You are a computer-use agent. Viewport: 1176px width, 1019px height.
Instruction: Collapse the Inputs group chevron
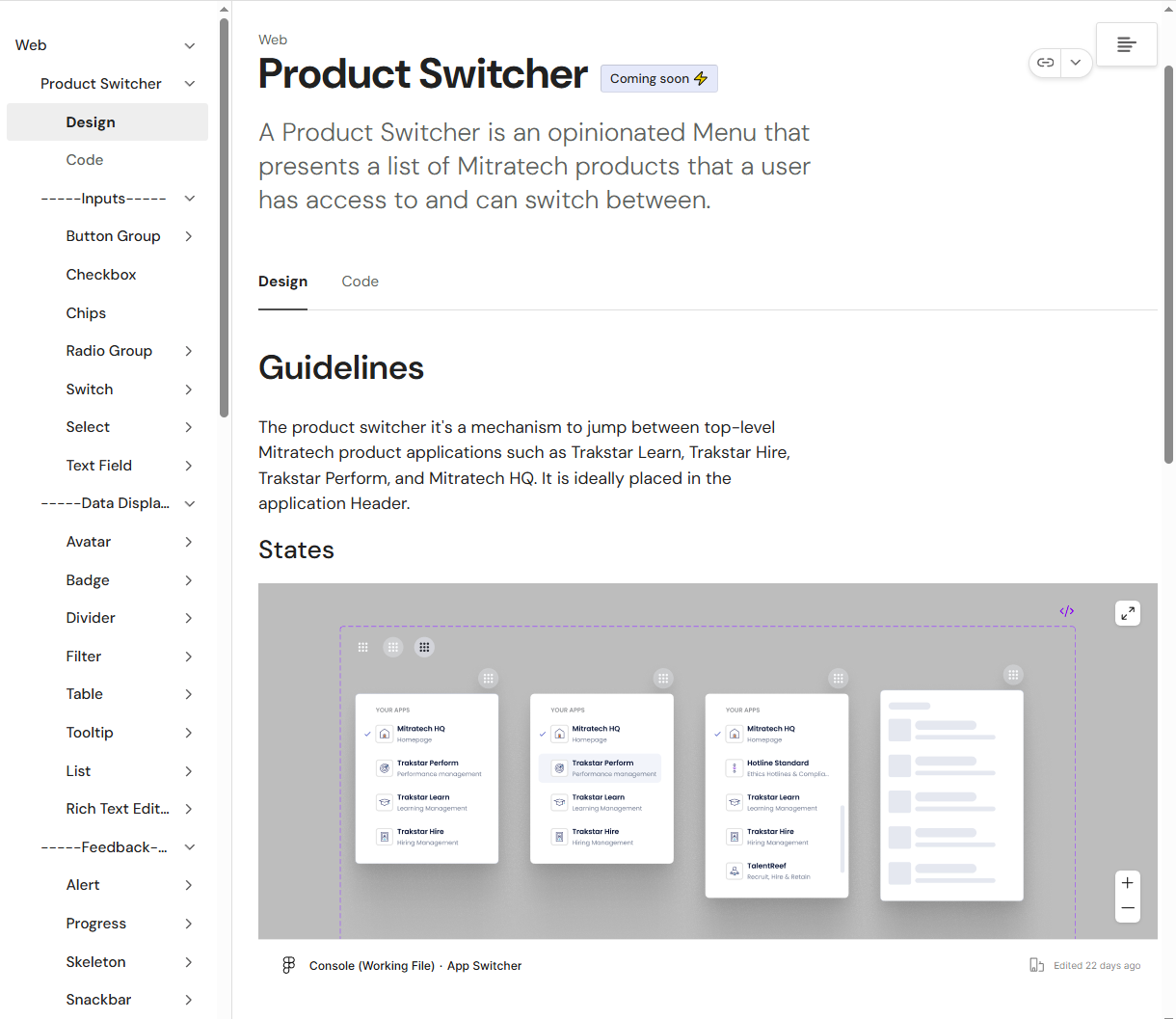(190, 199)
